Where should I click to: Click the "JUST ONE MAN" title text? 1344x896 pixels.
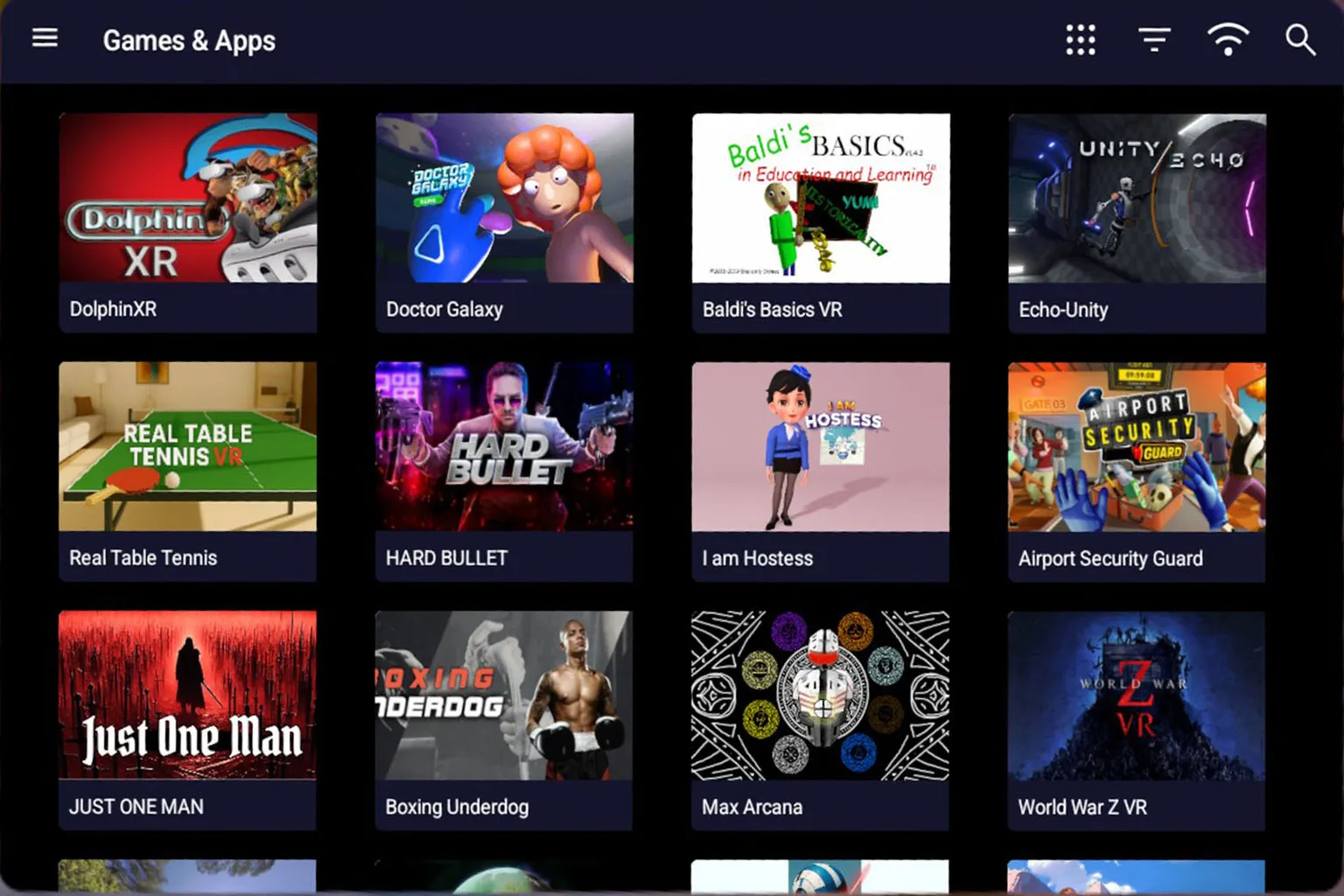(x=136, y=807)
